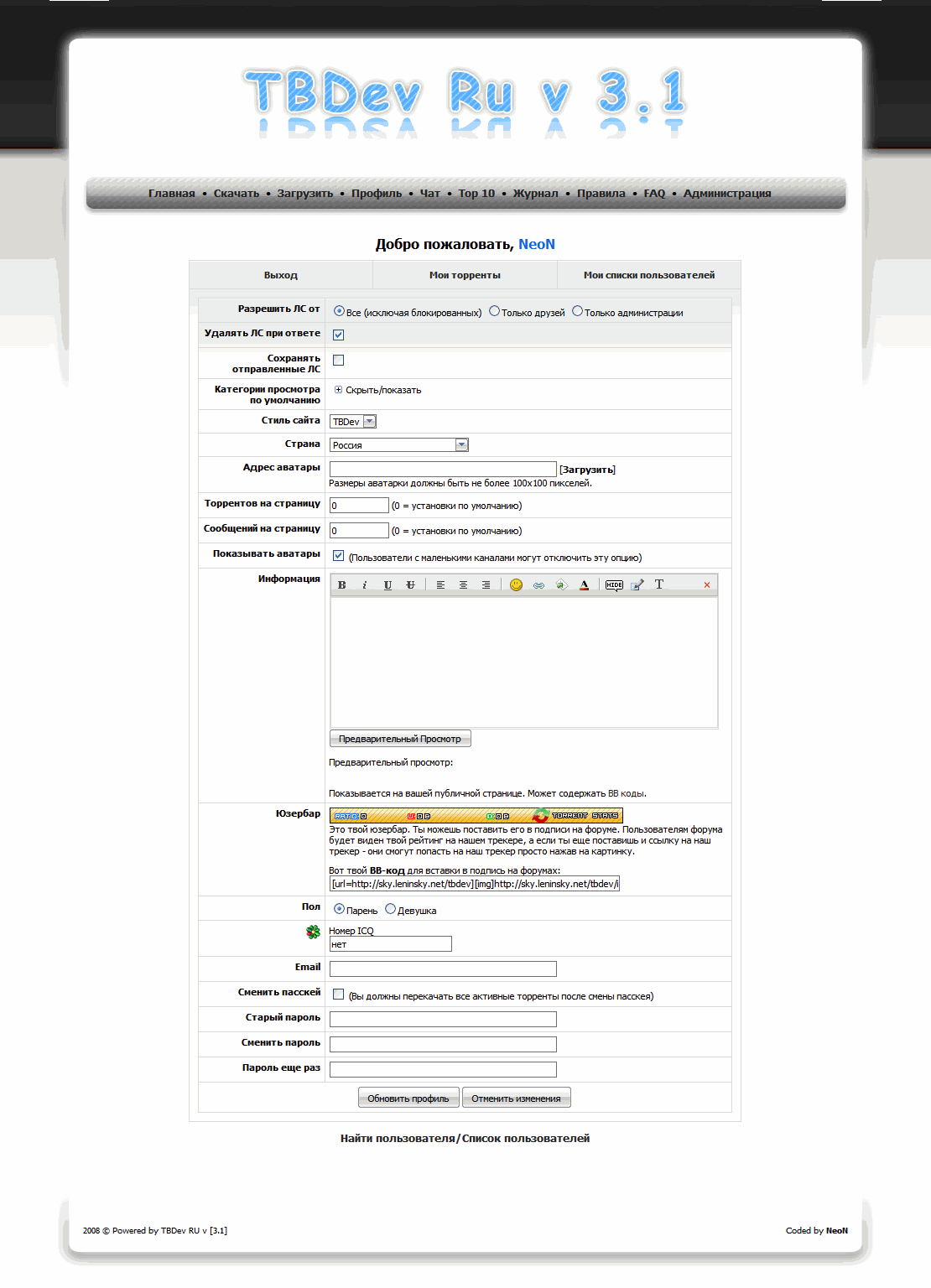931x1288 pixels.
Task: Click Торрентов на страницу input field
Action: [x=359, y=506]
